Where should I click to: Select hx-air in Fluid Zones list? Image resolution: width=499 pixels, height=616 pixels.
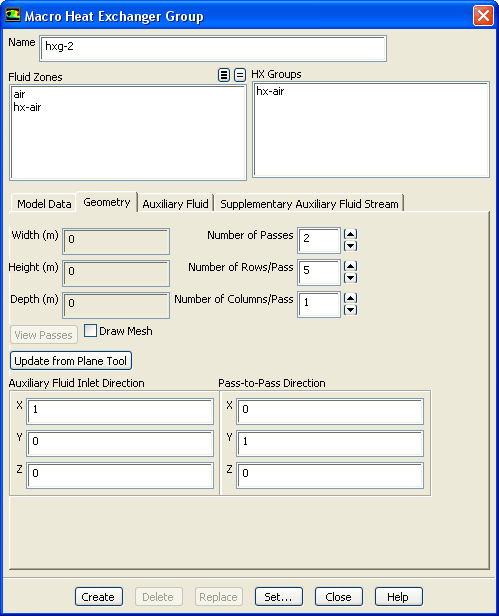tap(28, 107)
